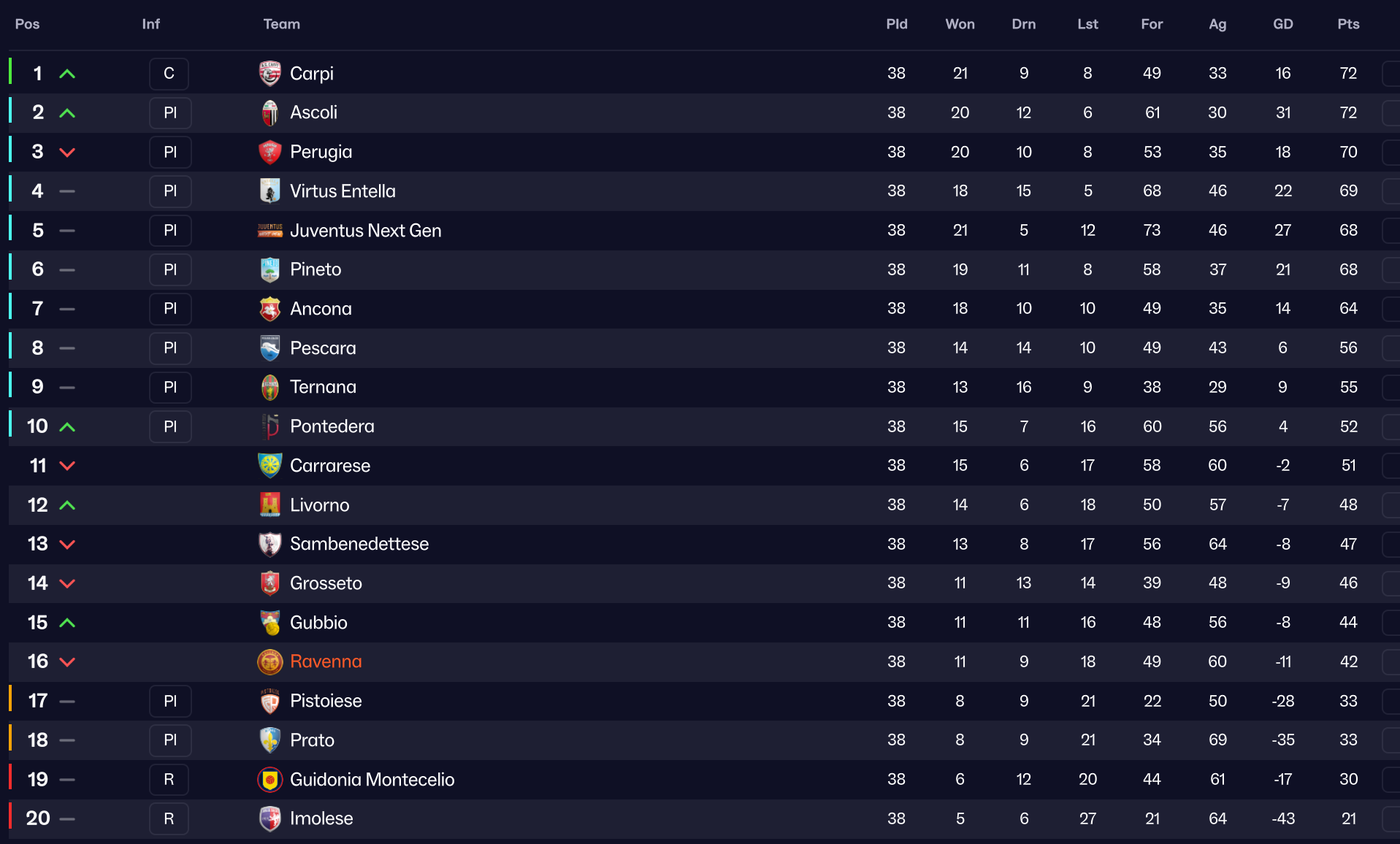This screenshot has width=1400, height=844.
Task: Click the Pontedera club crest icon
Action: (270, 426)
